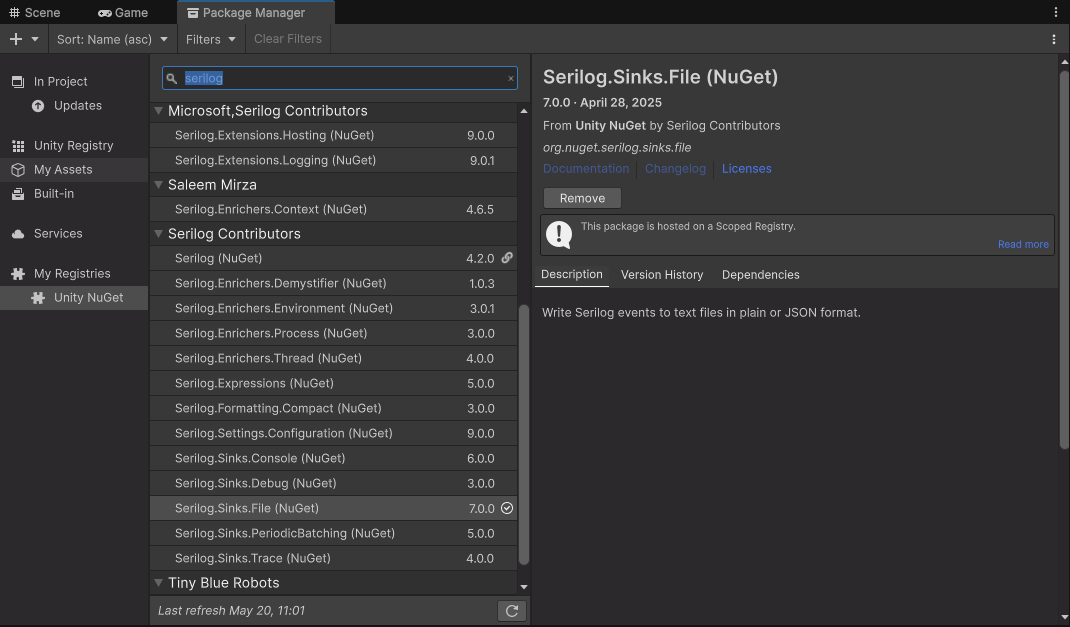Collapse the Serilog Contributors group
The height and width of the screenshot is (627, 1070).
pyautogui.click(x=159, y=234)
